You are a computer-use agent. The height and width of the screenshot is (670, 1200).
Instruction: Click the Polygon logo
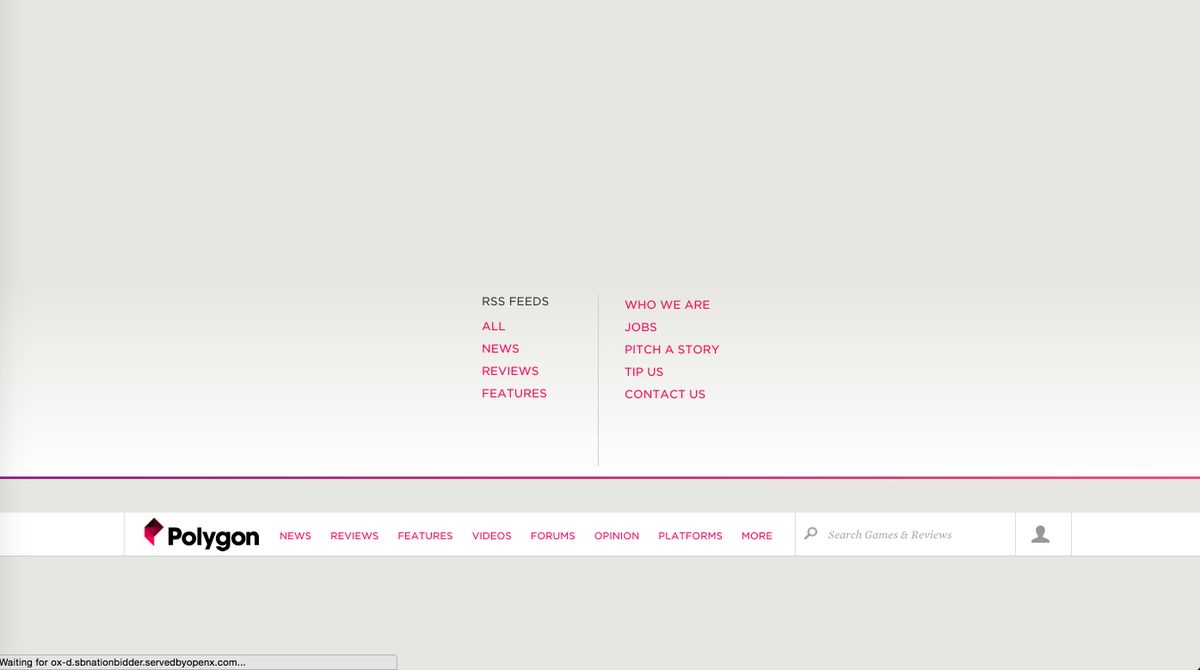[201, 535]
